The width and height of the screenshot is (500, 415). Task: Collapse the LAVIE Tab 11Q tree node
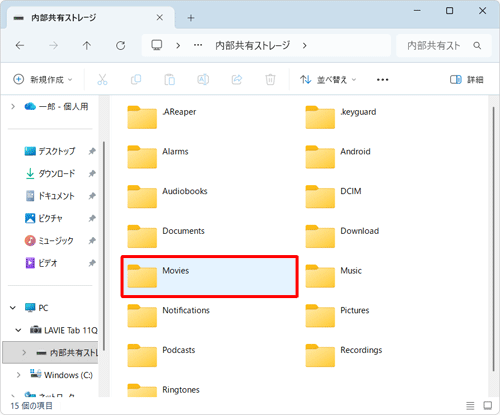[18, 330]
